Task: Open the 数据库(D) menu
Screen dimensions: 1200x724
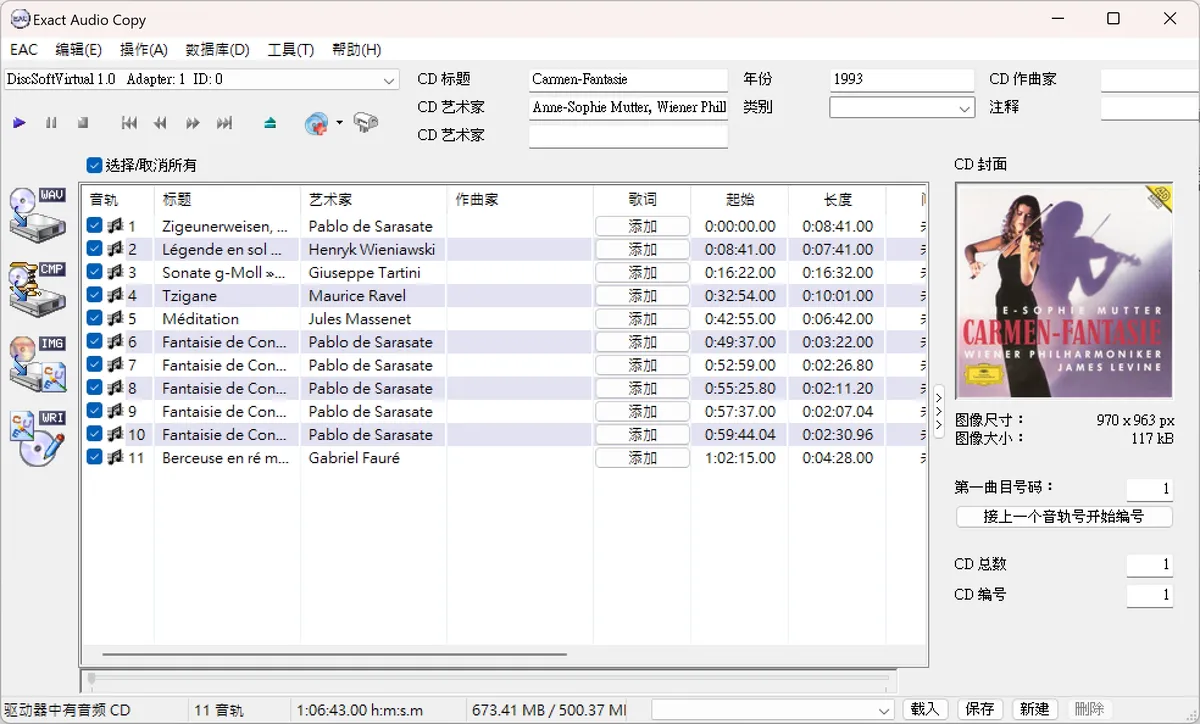Action: (218, 50)
